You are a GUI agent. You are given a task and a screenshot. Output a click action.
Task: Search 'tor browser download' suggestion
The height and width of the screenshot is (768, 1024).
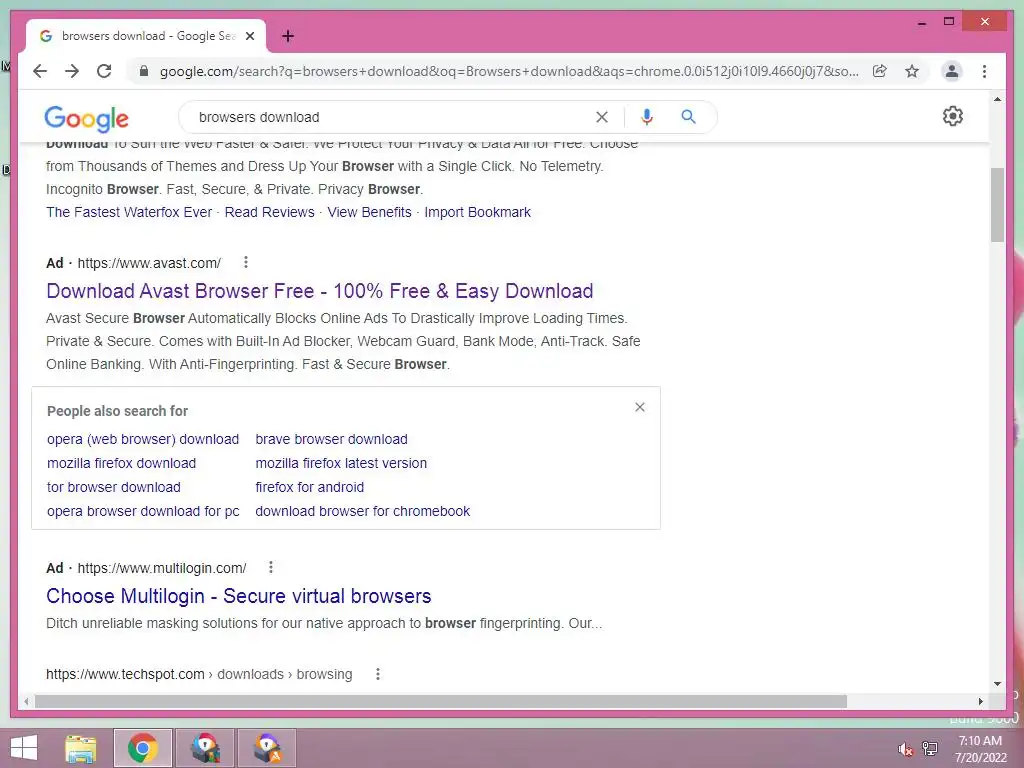[114, 487]
